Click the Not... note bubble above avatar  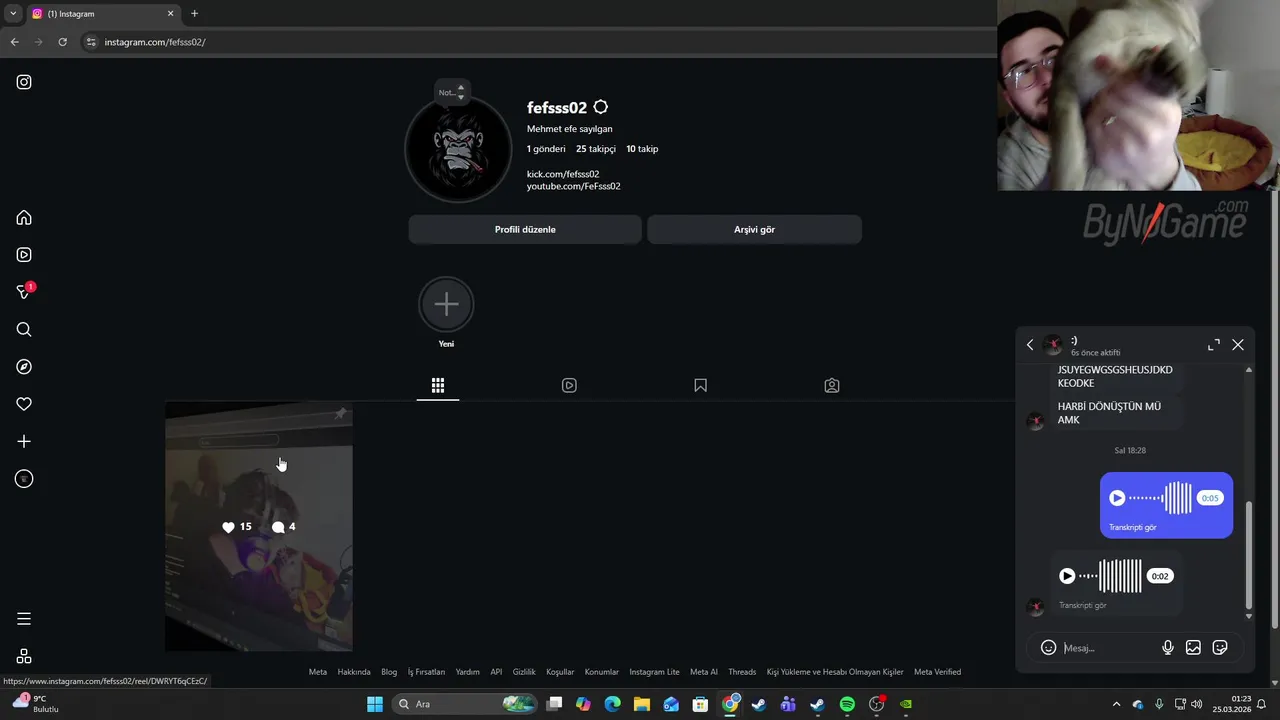[452, 92]
